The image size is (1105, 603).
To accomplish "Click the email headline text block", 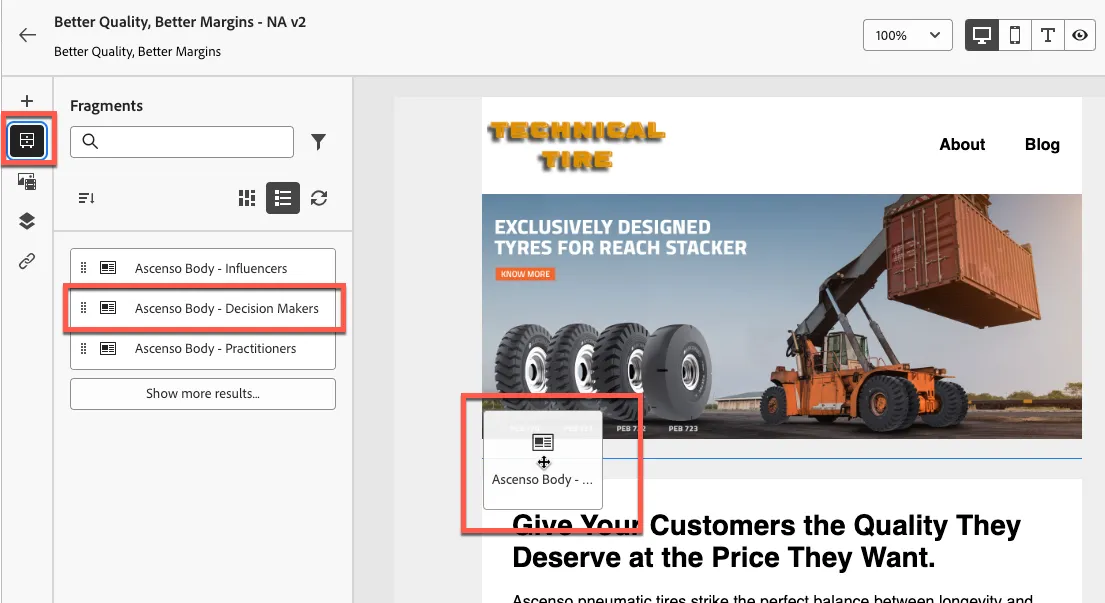I will tap(766, 541).
